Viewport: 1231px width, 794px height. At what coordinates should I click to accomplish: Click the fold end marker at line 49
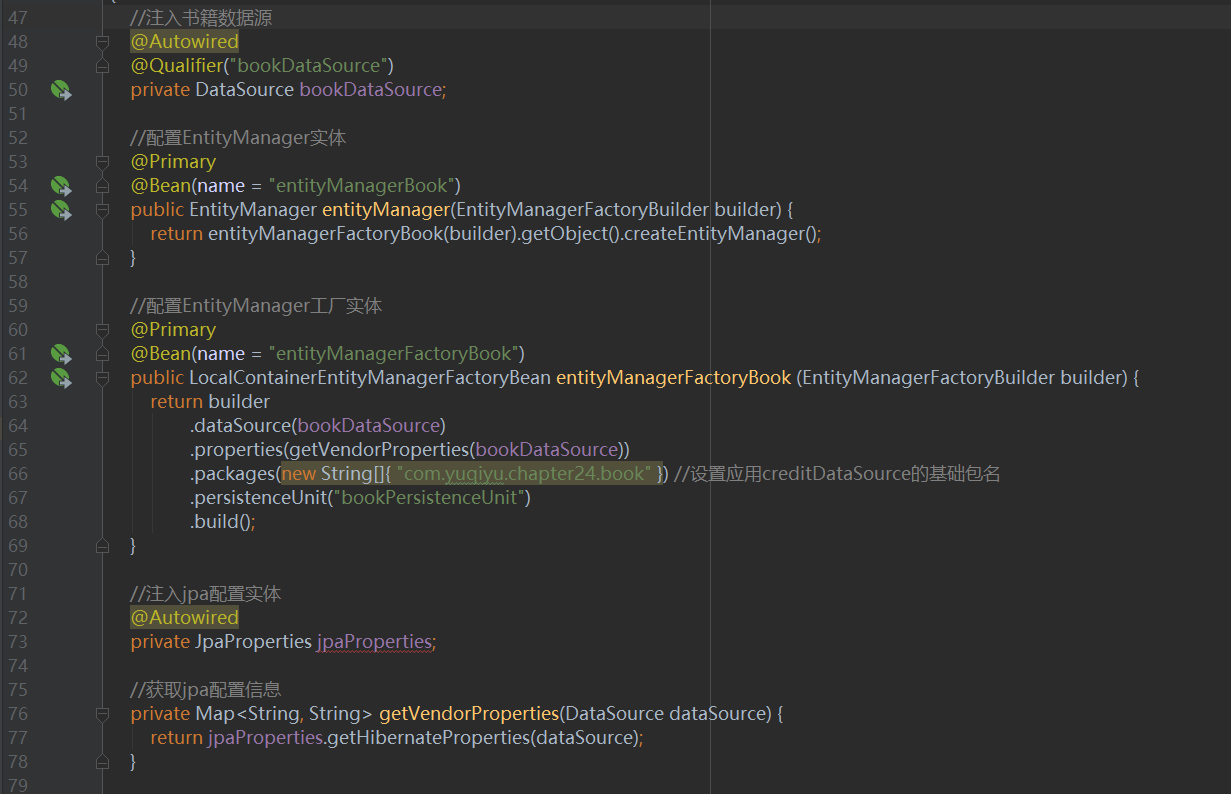pyautogui.click(x=102, y=66)
